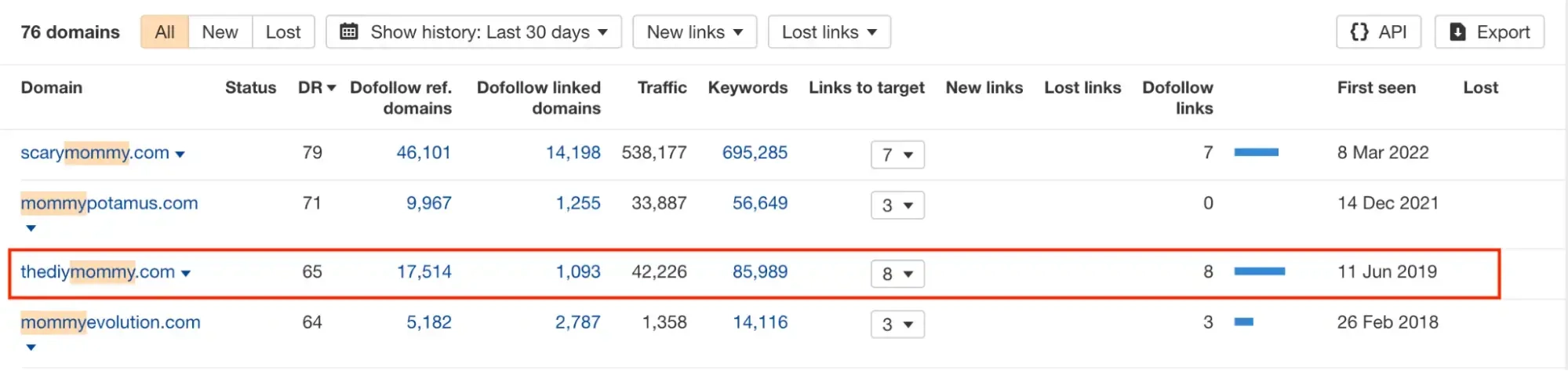Switch to the Lost domains tab

[x=282, y=32]
